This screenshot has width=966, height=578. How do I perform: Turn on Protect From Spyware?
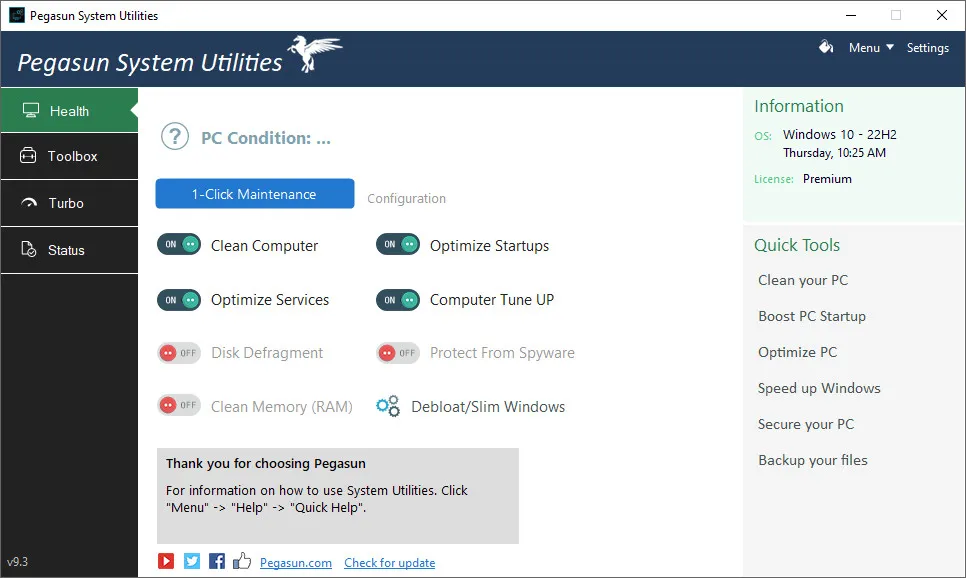pos(398,352)
